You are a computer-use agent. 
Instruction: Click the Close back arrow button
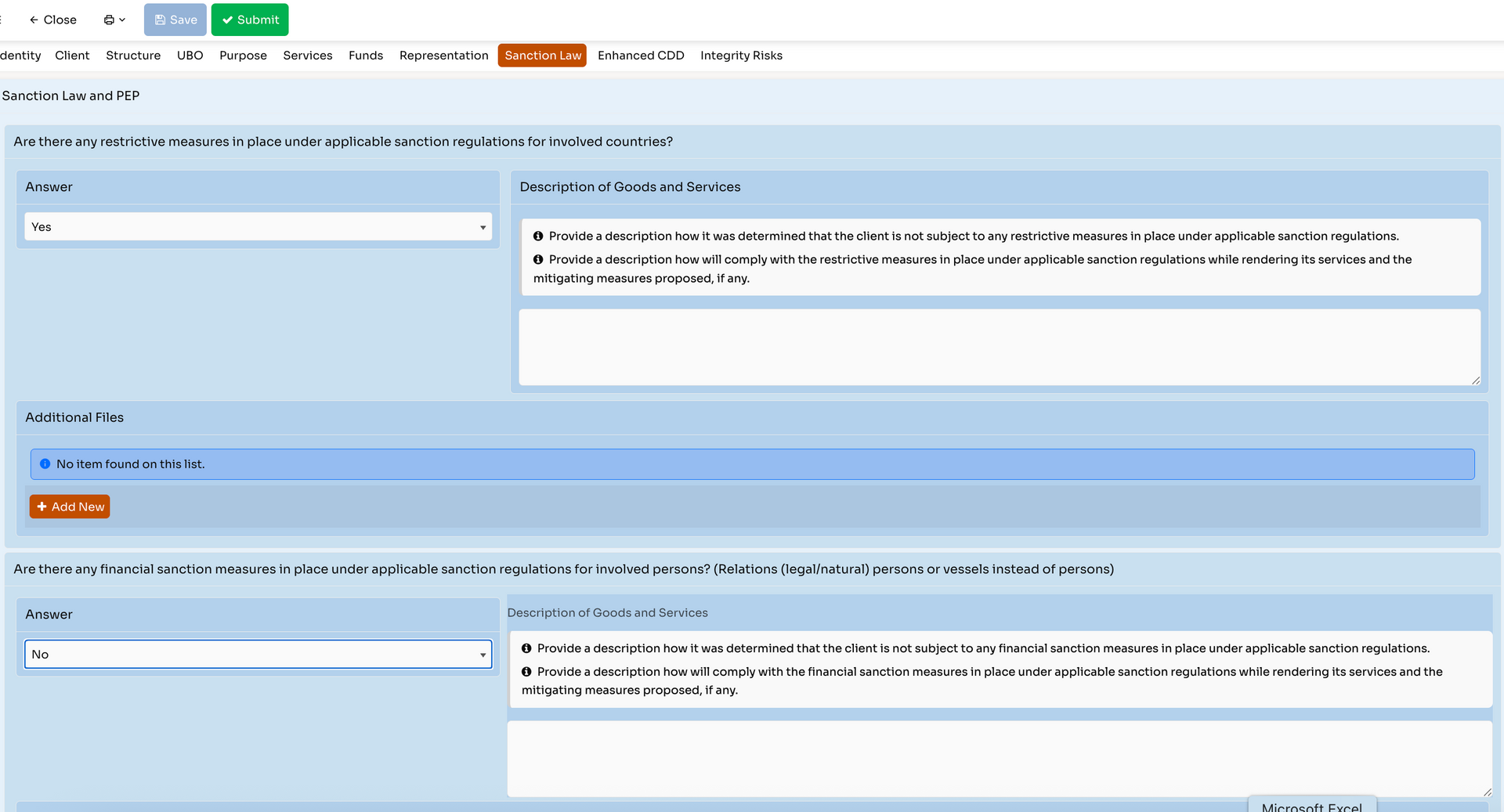tap(53, 20)
